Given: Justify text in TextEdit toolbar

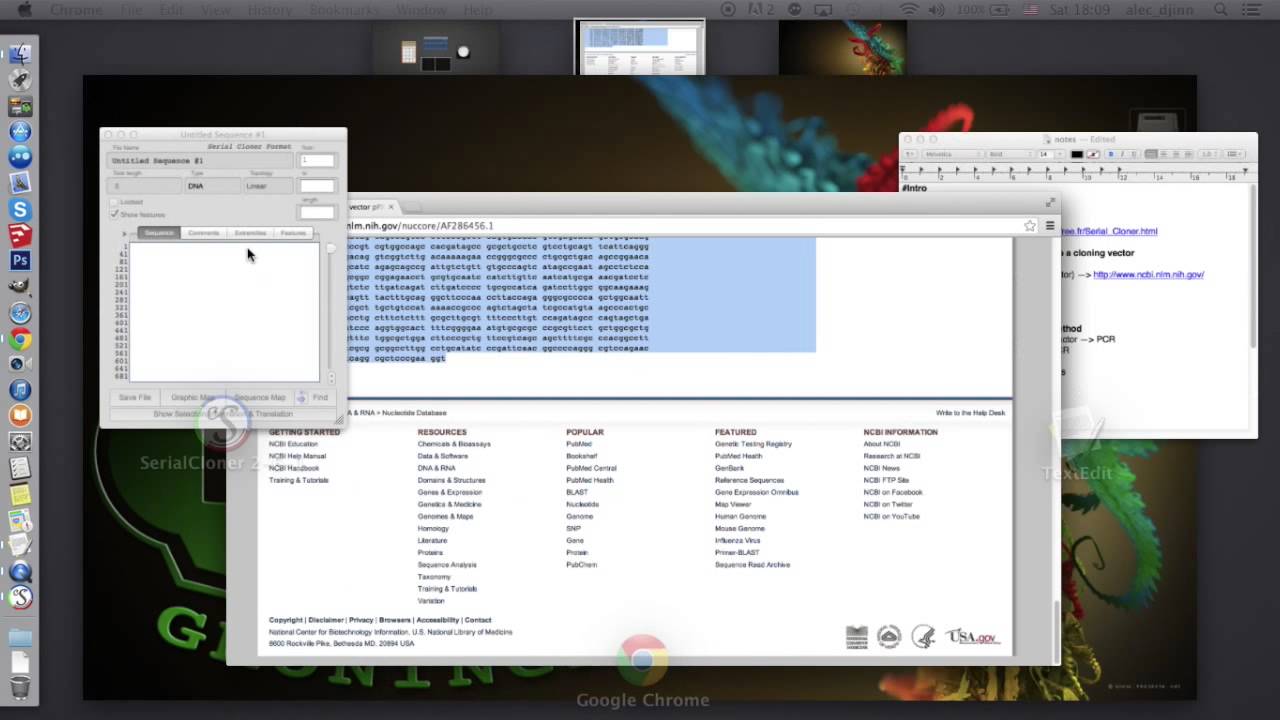Looking at the screenshot, I should point(1188,154).
